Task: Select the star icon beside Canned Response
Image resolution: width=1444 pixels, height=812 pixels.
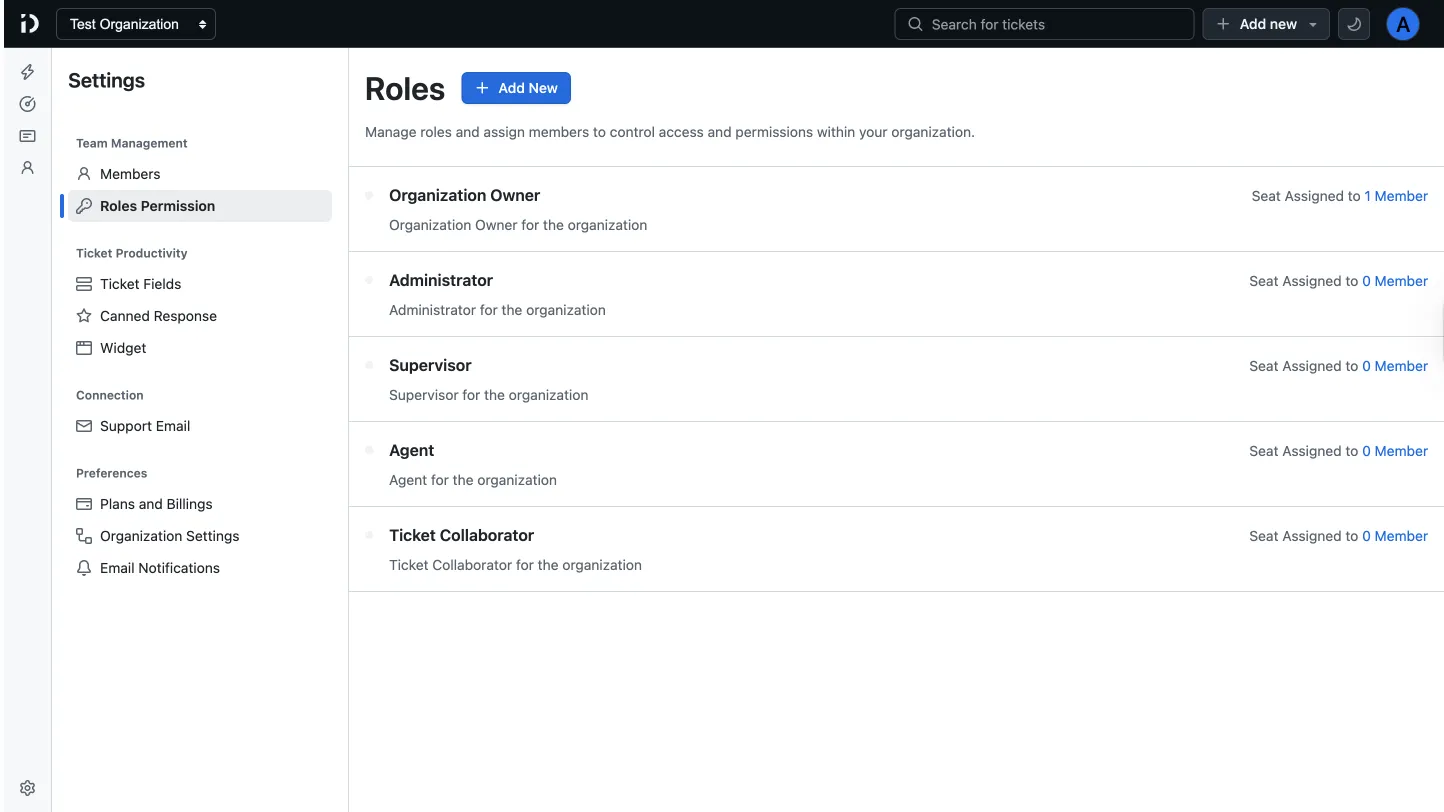Action: (83, 315)
